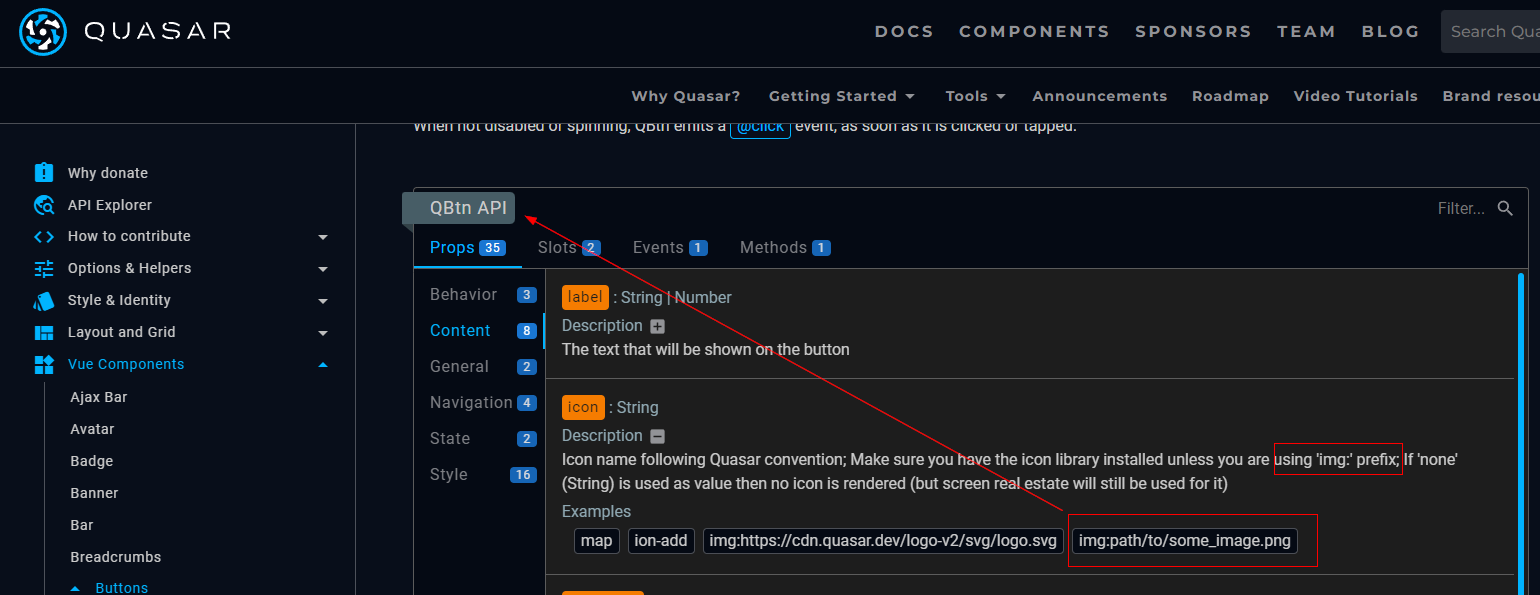The image size is (1540, 595).
Task: Open Badge component page
Action: (x=91, y=461)
